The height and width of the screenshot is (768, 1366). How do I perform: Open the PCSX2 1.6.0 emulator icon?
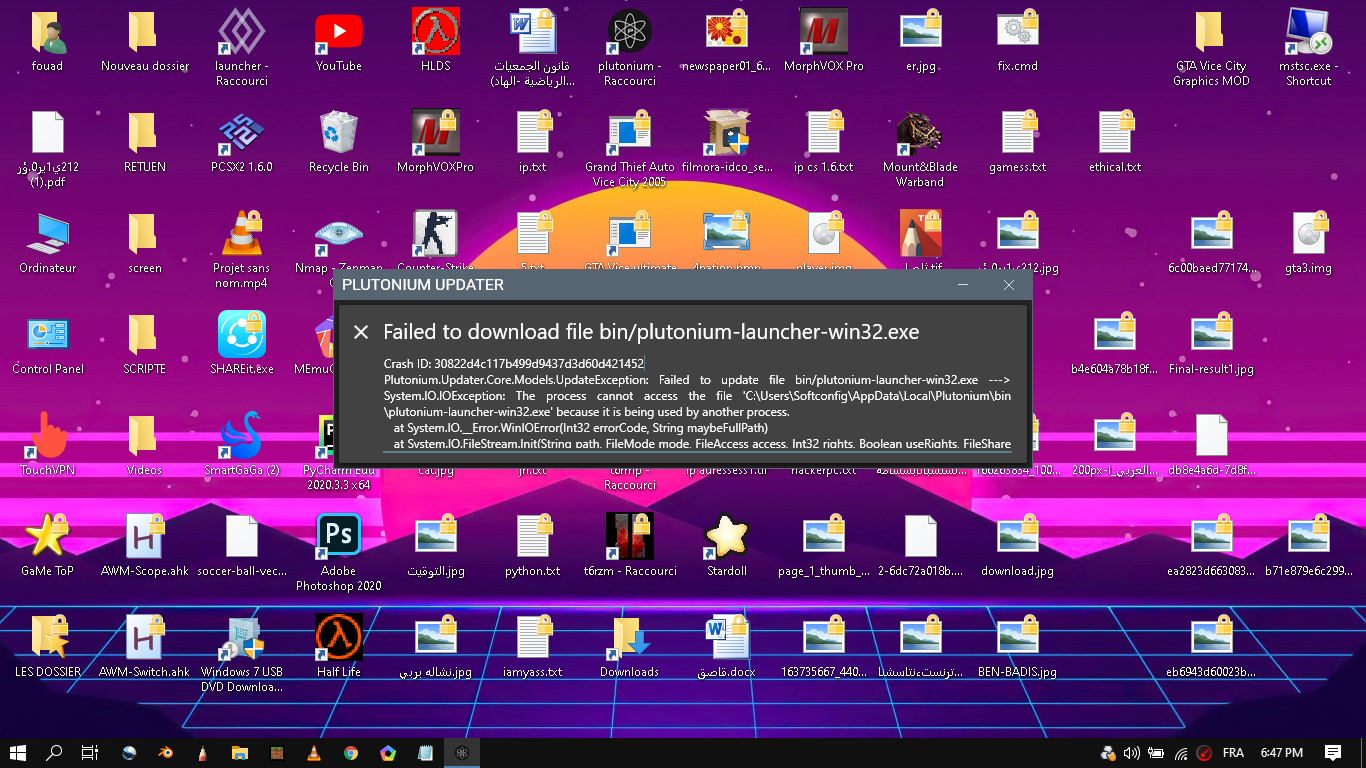tap(241, 142)
